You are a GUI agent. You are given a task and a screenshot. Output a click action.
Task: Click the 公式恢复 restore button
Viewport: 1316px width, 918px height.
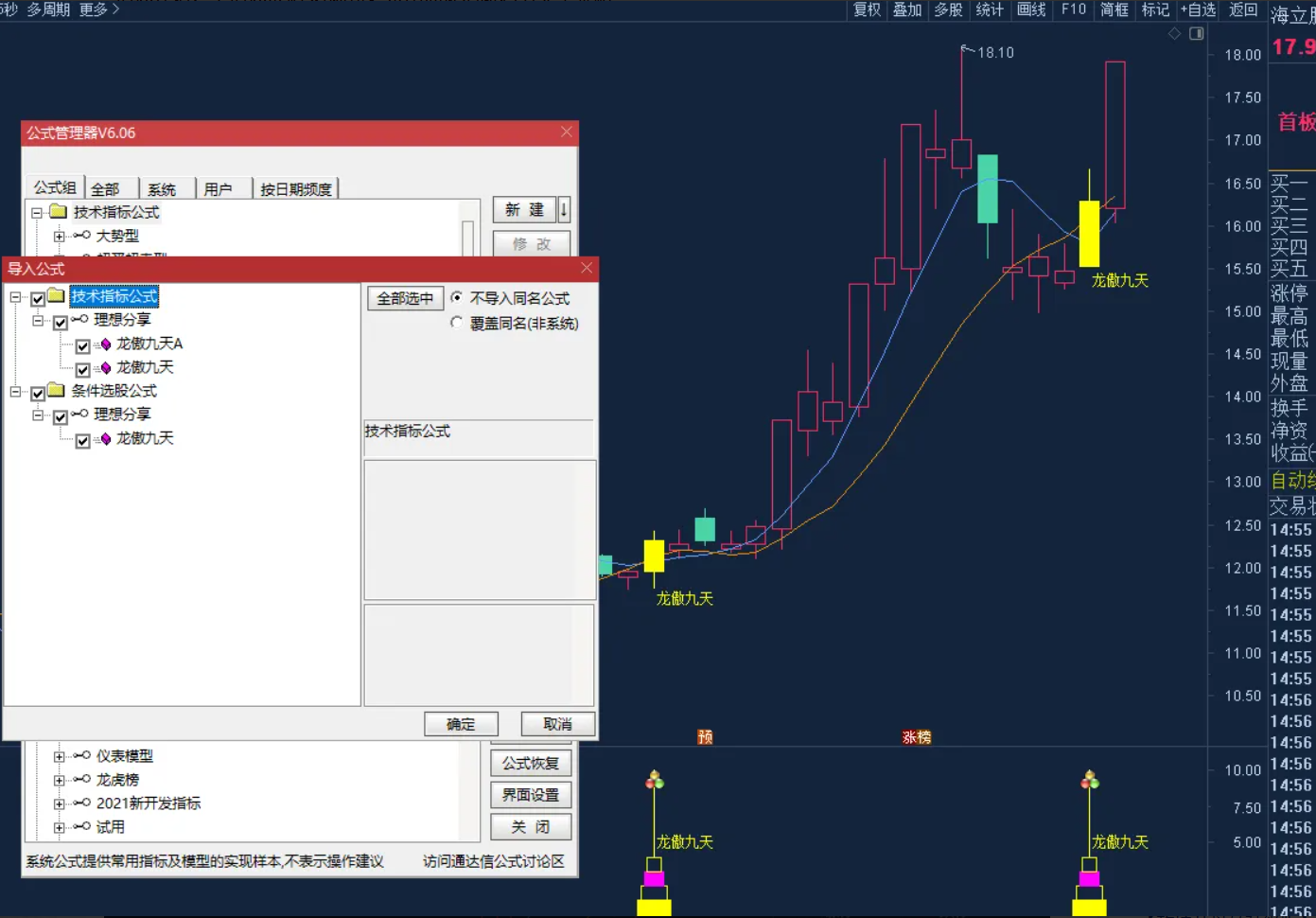(530, 762)
